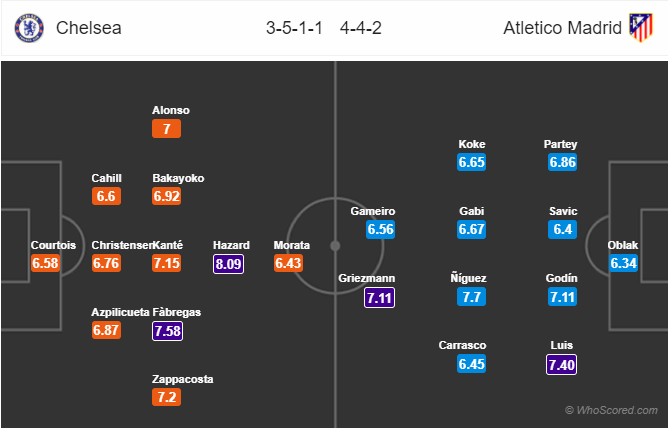Select player name Koke

click(x=471, y=144)
